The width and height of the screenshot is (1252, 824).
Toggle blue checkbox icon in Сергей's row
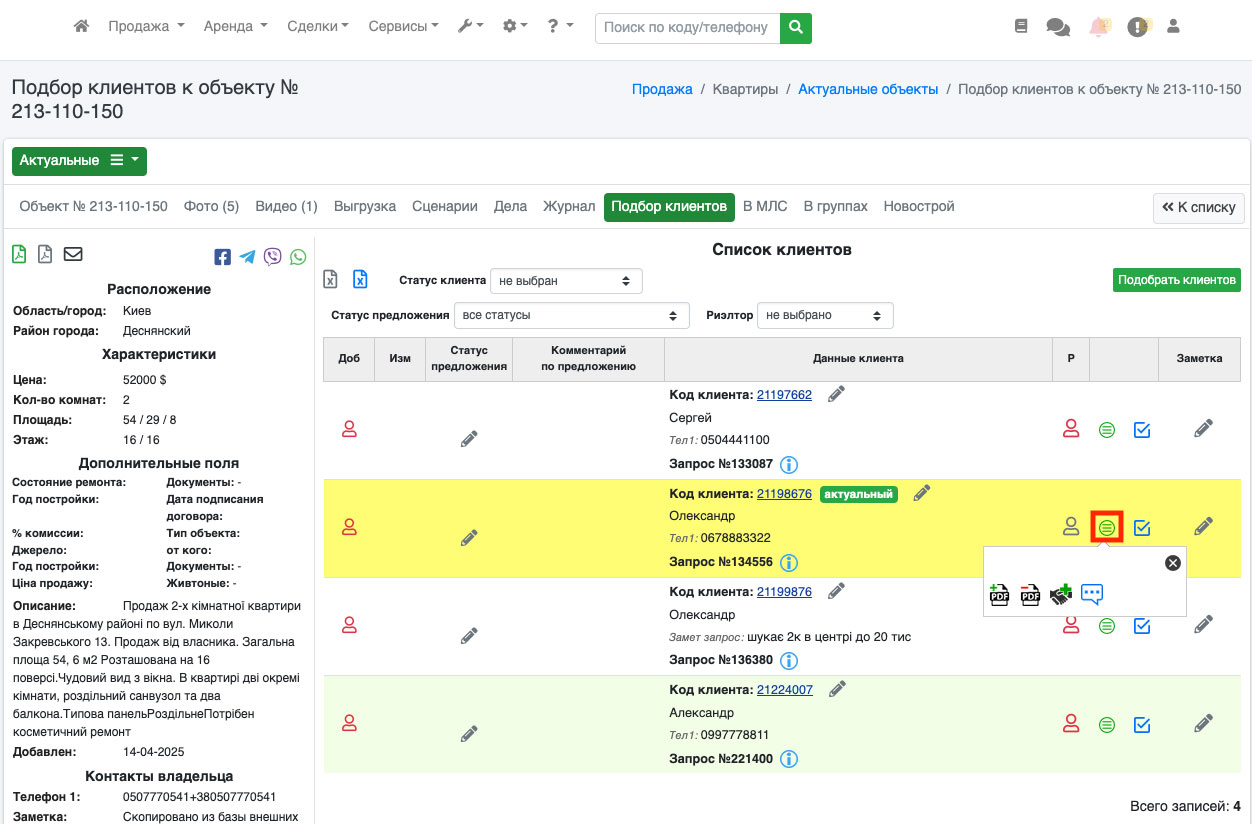point(1142,430)
